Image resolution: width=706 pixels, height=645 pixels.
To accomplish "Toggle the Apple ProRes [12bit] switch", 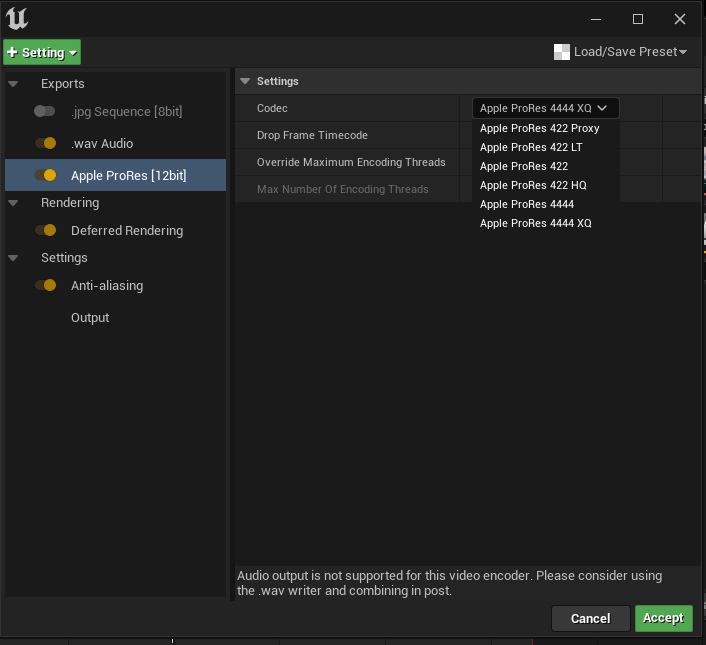I will coord(45,175).
